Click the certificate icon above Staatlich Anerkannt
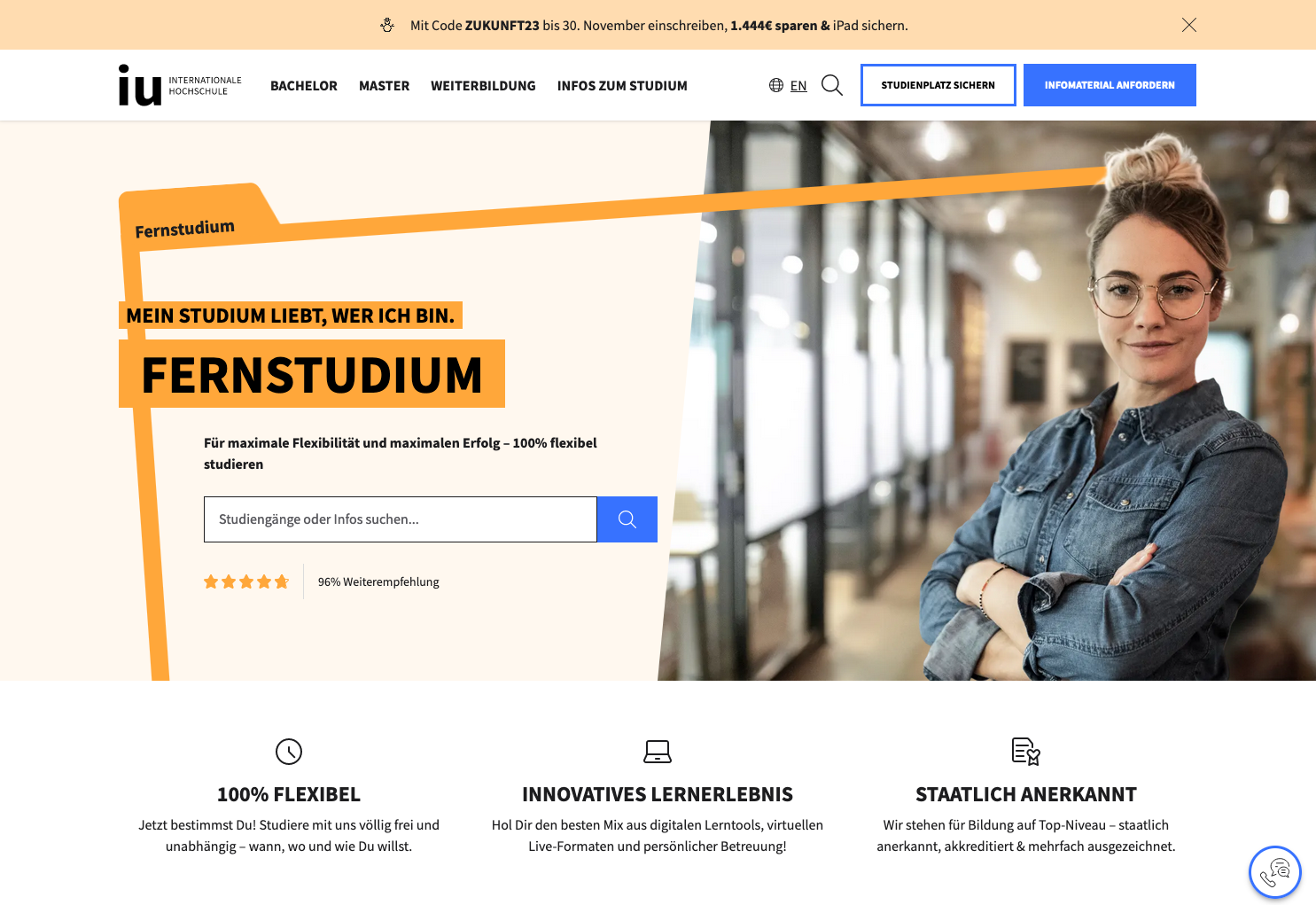This screenshot has width=1316, height=905. 1026,752
